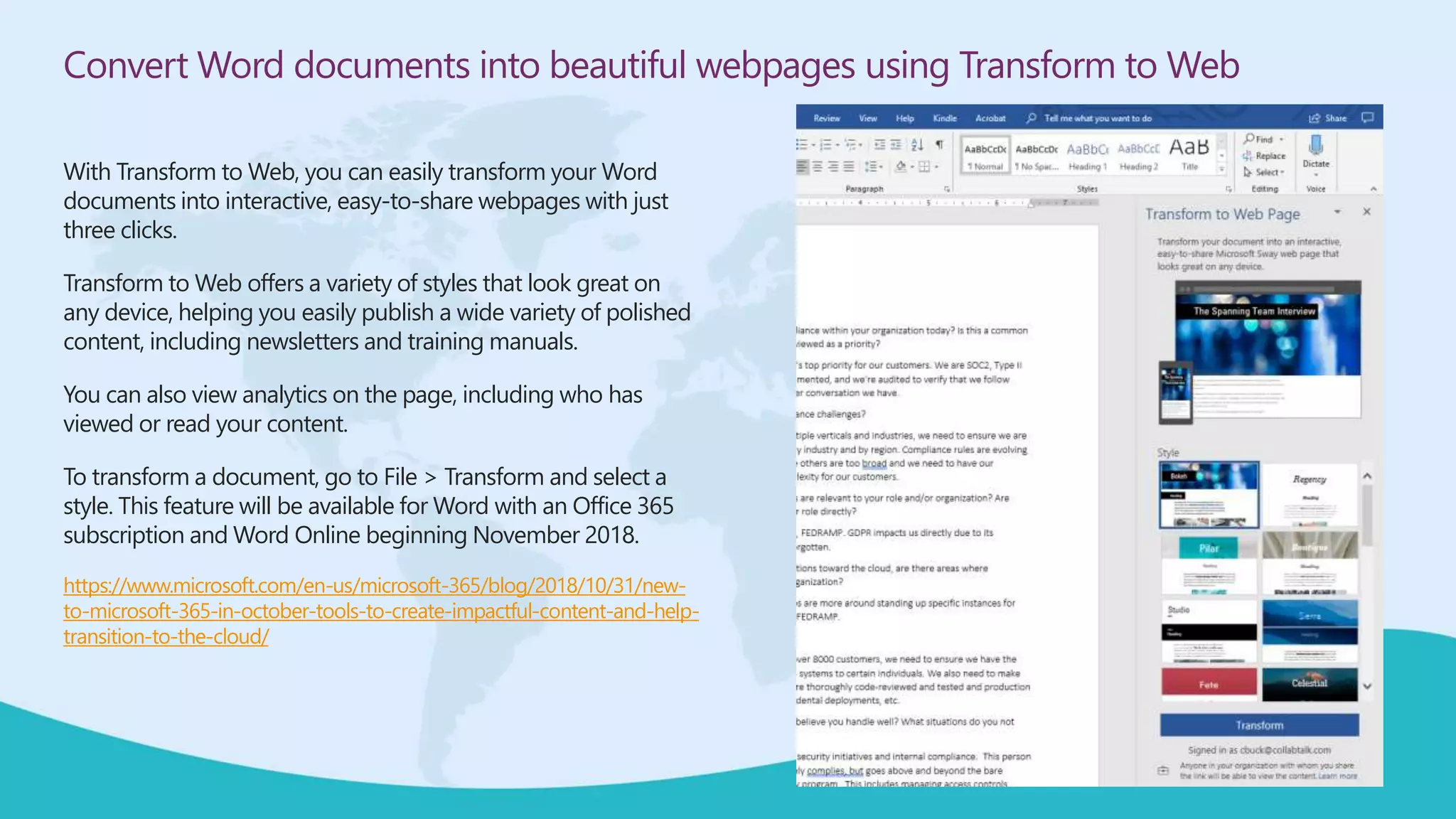Select the Celestial style thumbnail
1456x819 pixels.
click(1310, 684)
